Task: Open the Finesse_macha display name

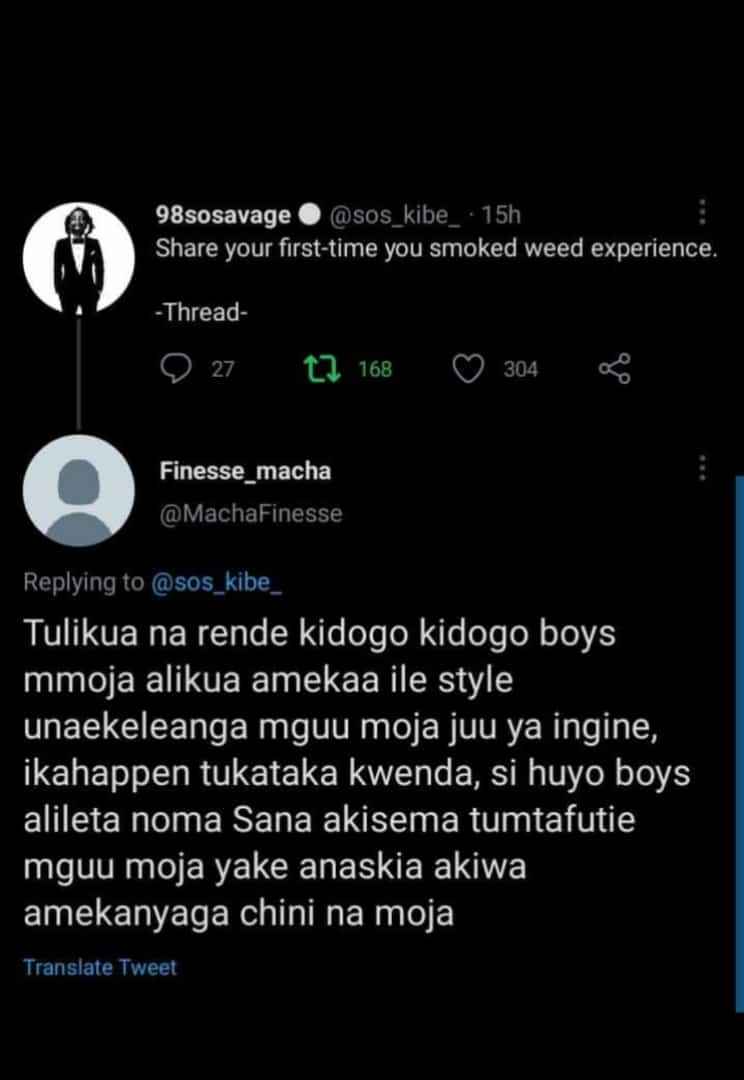Action: tap(244, 470)
